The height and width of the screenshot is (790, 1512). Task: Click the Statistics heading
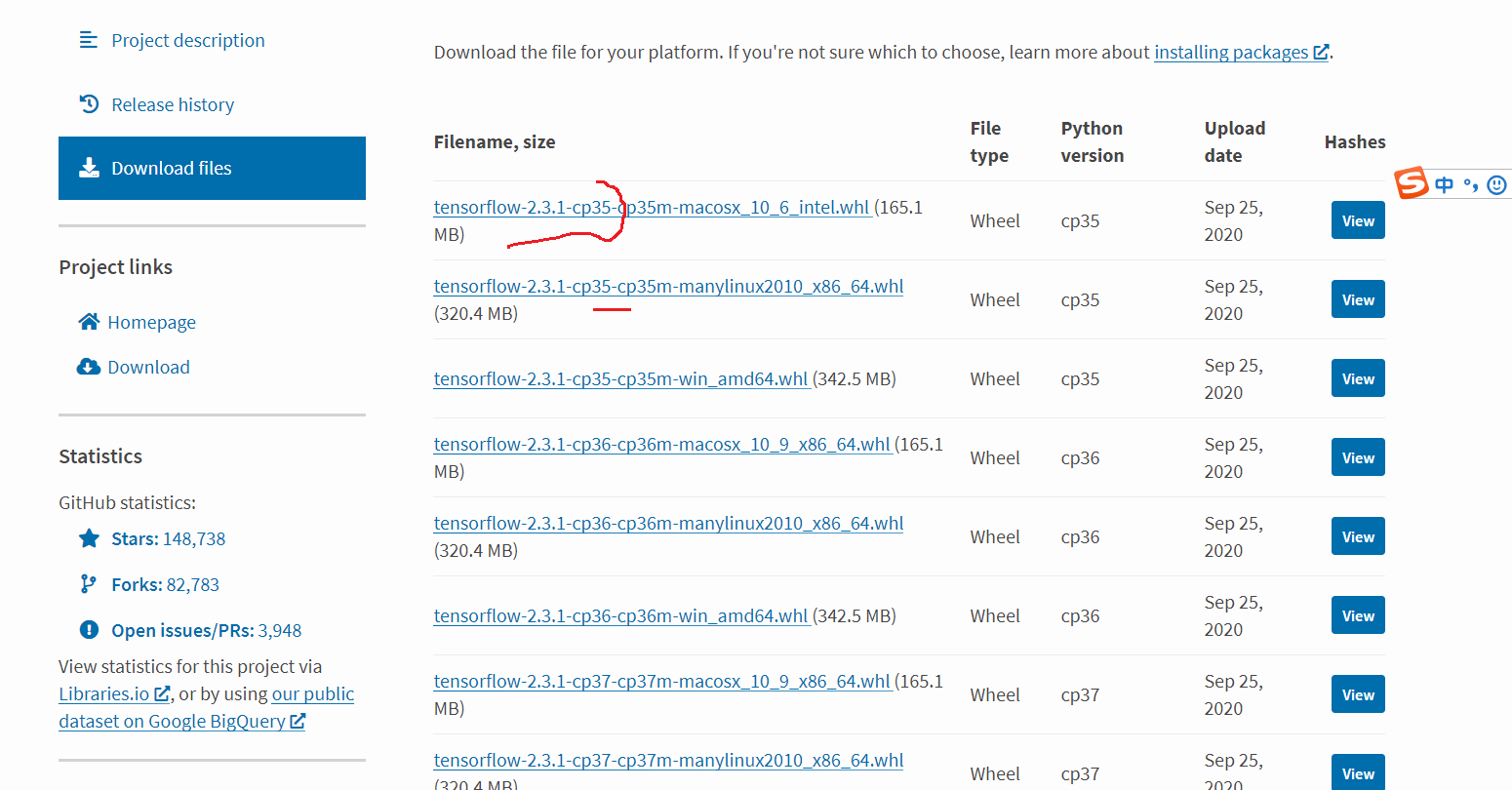click(100, 456)
